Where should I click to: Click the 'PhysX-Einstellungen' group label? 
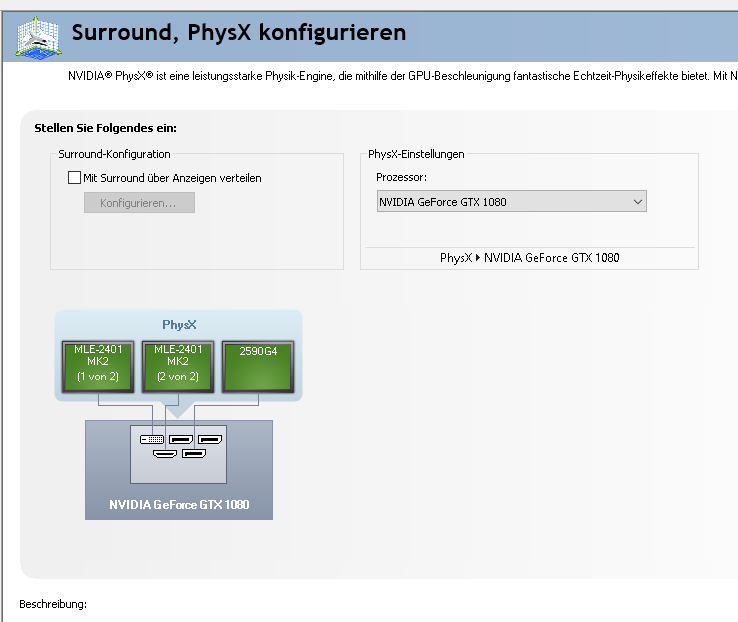coord(416,154)
